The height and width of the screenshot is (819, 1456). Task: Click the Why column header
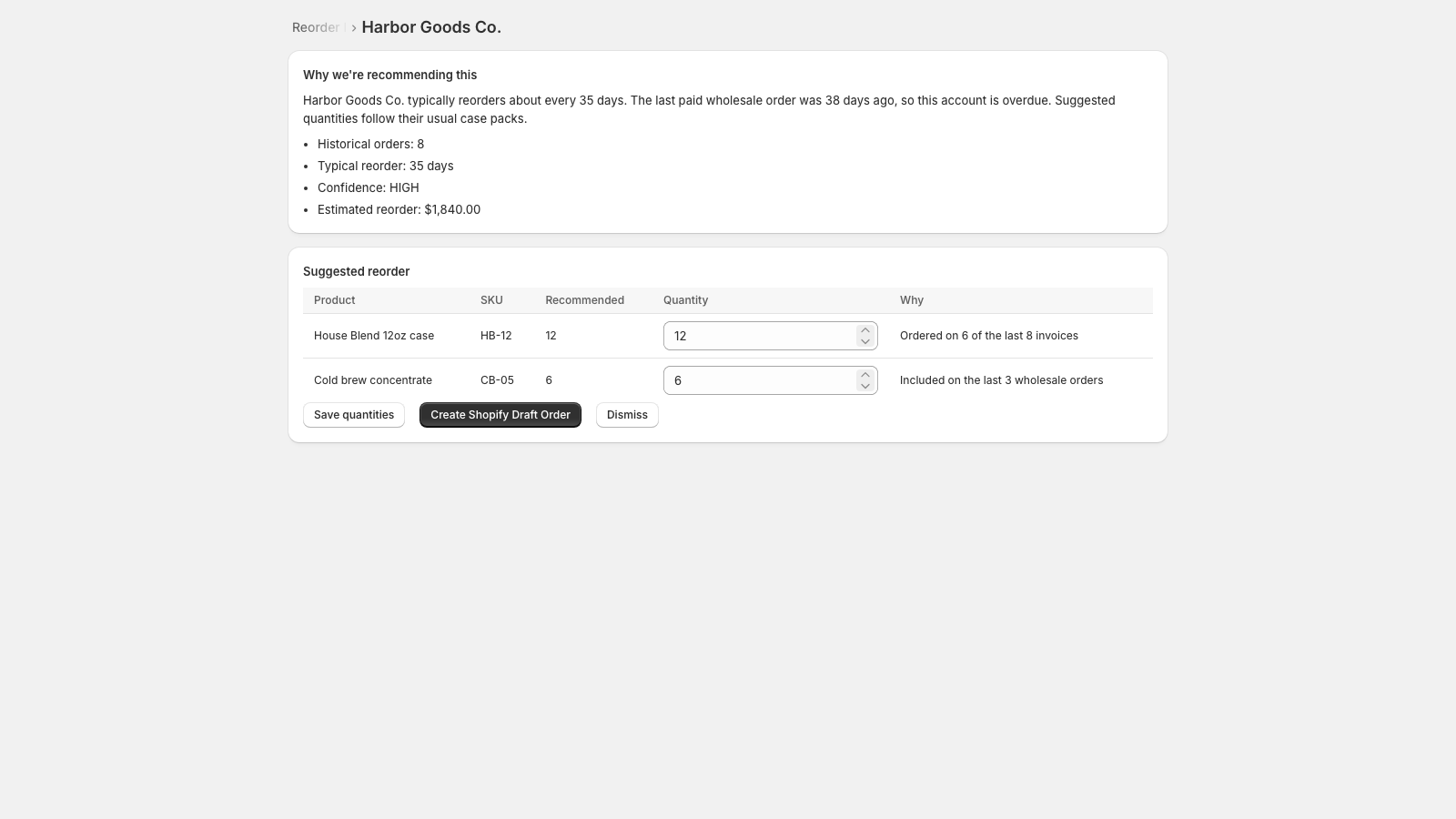tap(912, 300)
